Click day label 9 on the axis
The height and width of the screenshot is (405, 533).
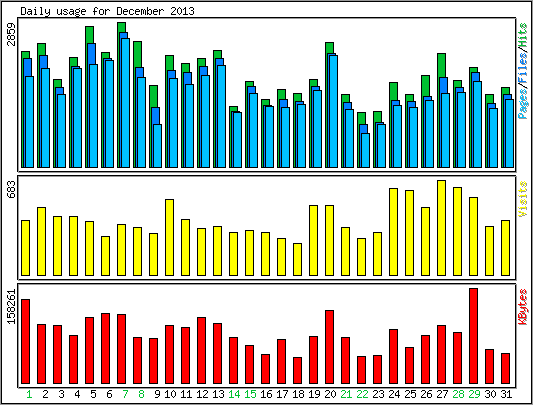157,394
